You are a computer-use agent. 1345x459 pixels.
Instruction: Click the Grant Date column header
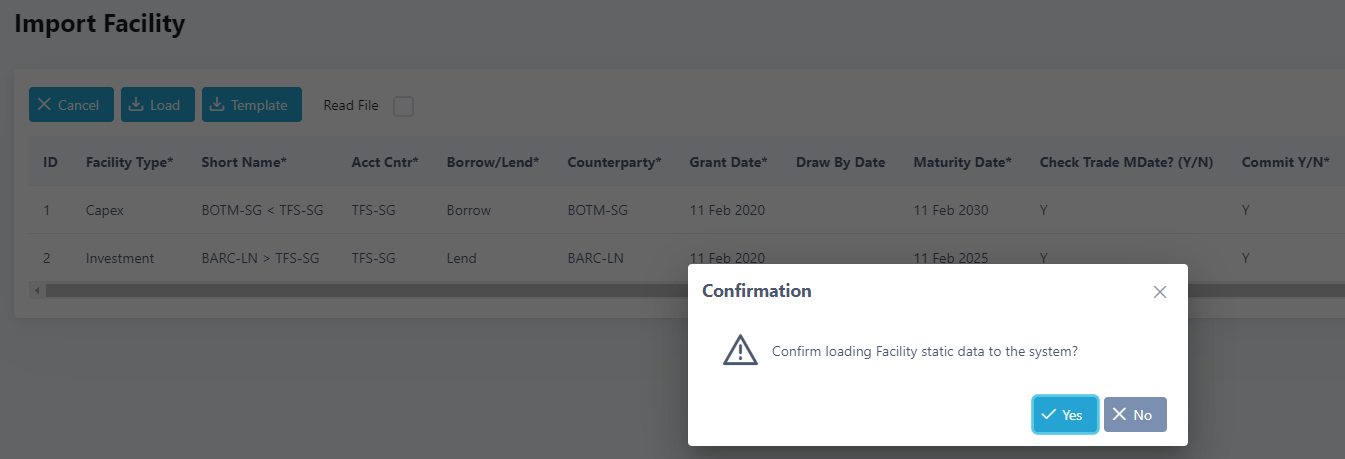(x=728, y=162)
